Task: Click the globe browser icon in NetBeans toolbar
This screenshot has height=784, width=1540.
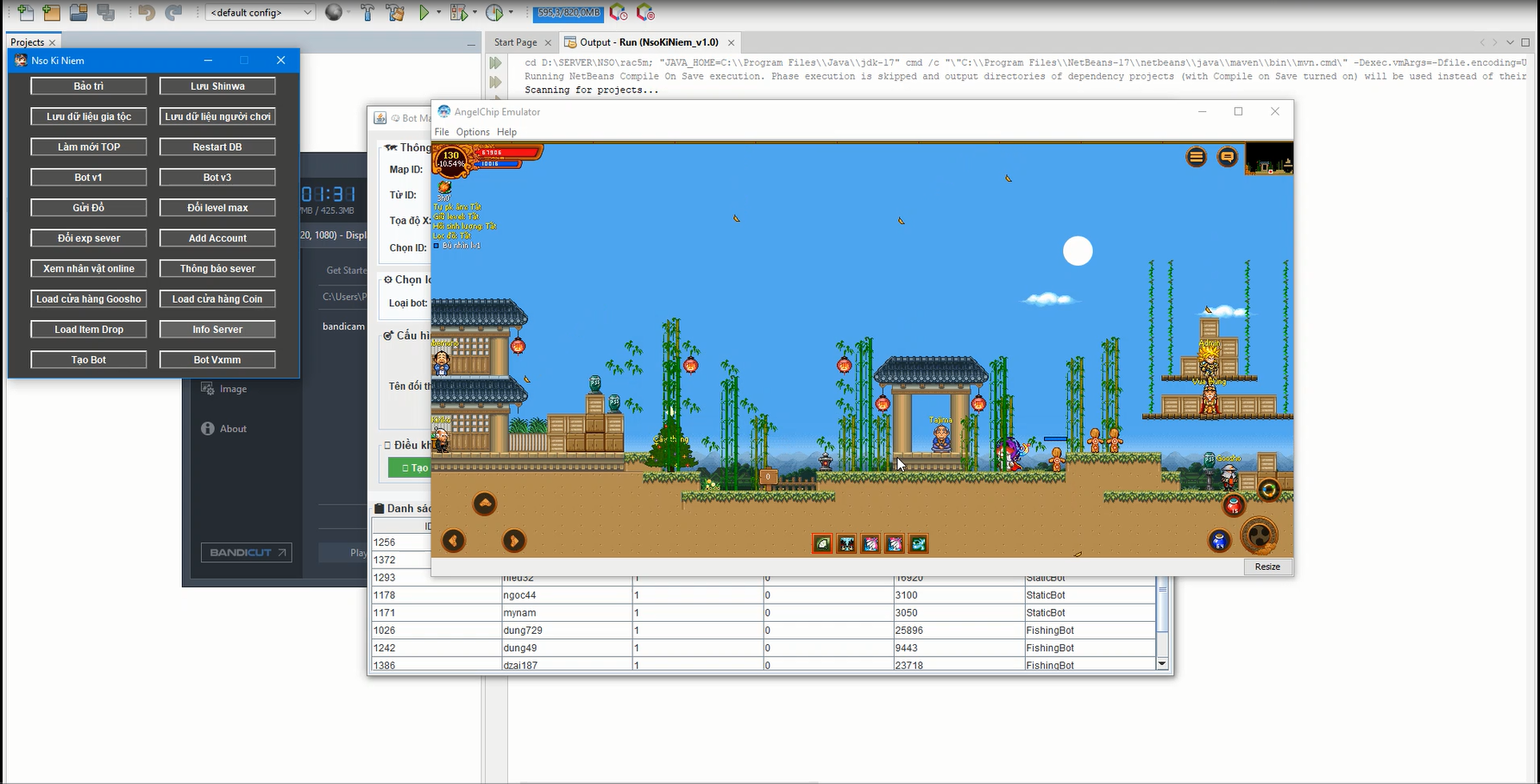Action: [x=334, y=12]
